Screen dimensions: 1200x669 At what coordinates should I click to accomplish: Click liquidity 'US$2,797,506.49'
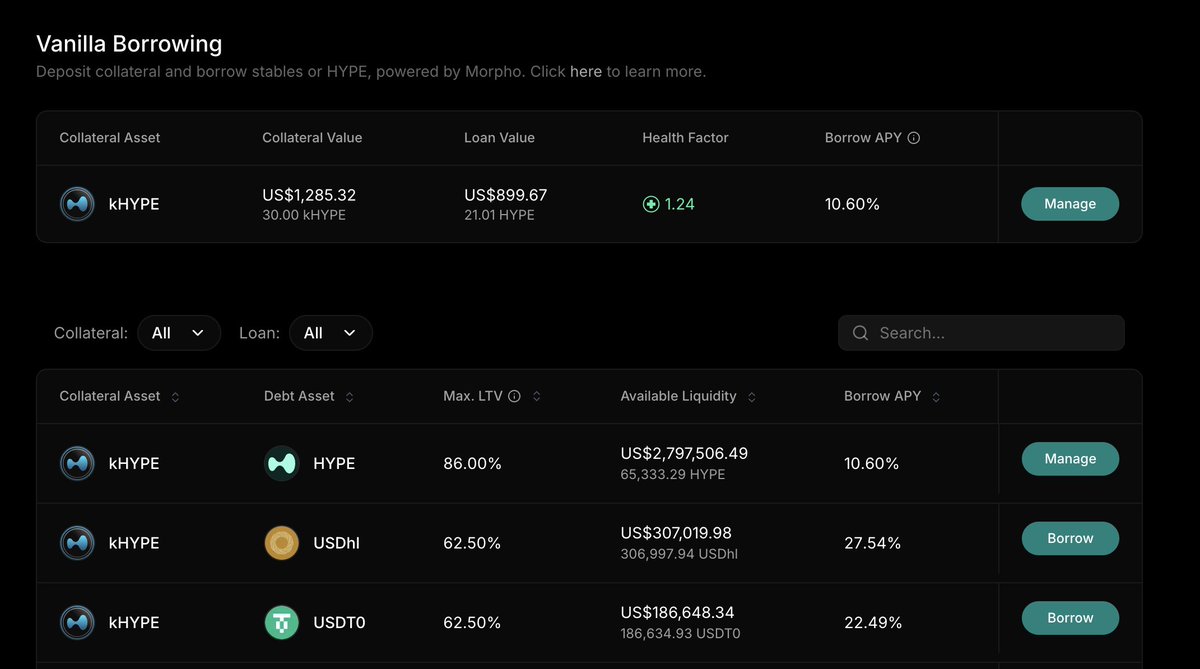tap(684, 454)
